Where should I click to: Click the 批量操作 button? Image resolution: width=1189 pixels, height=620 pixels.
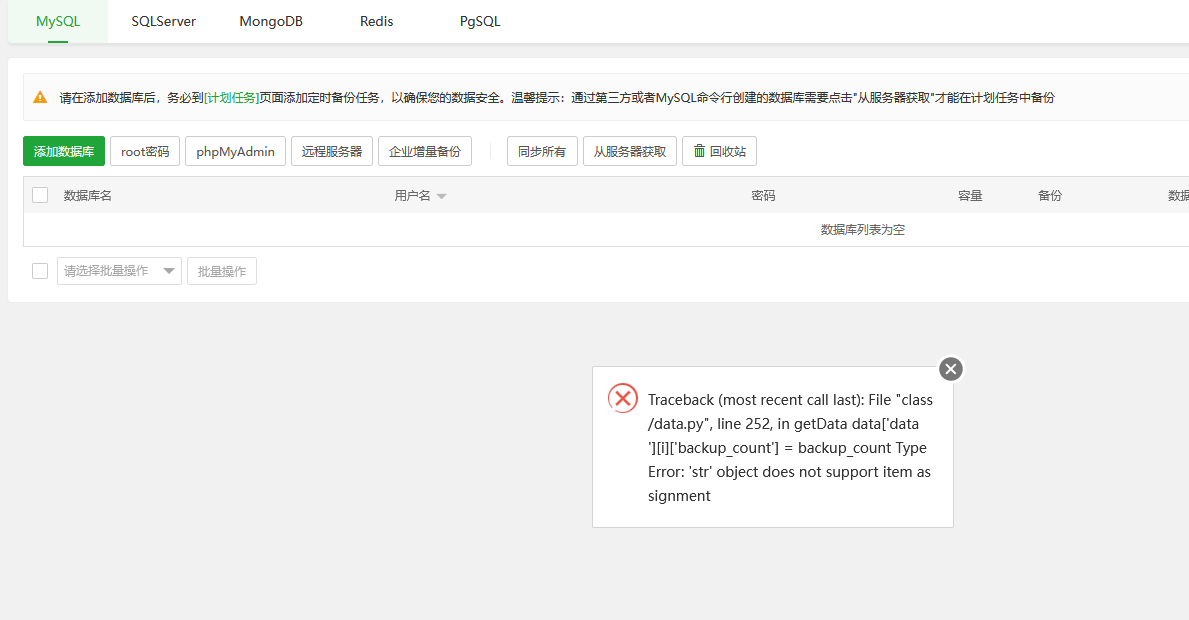[x=221, y=271]
